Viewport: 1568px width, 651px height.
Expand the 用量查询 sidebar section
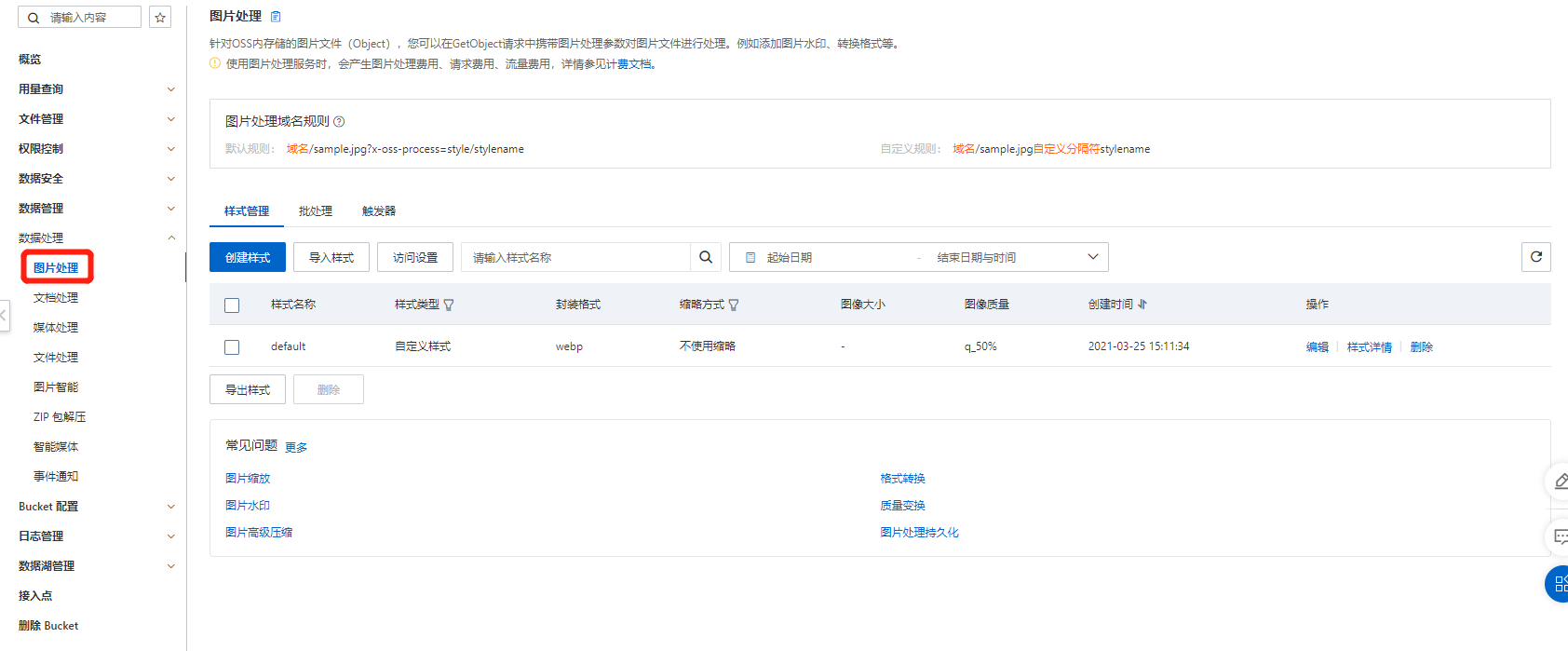tap(170, 89)
